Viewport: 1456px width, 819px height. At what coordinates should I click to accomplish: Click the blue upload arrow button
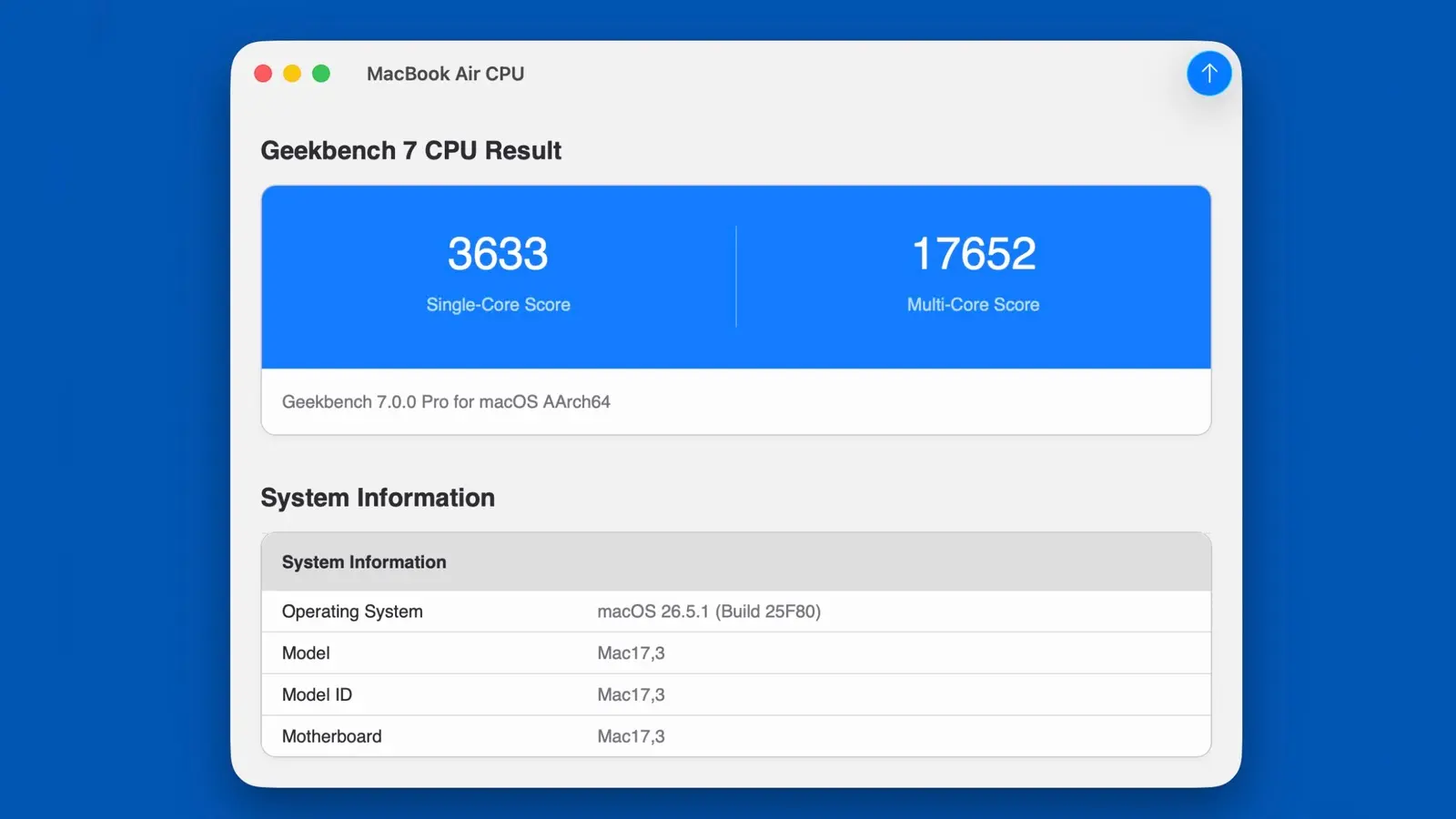(x=1208, y=74)
